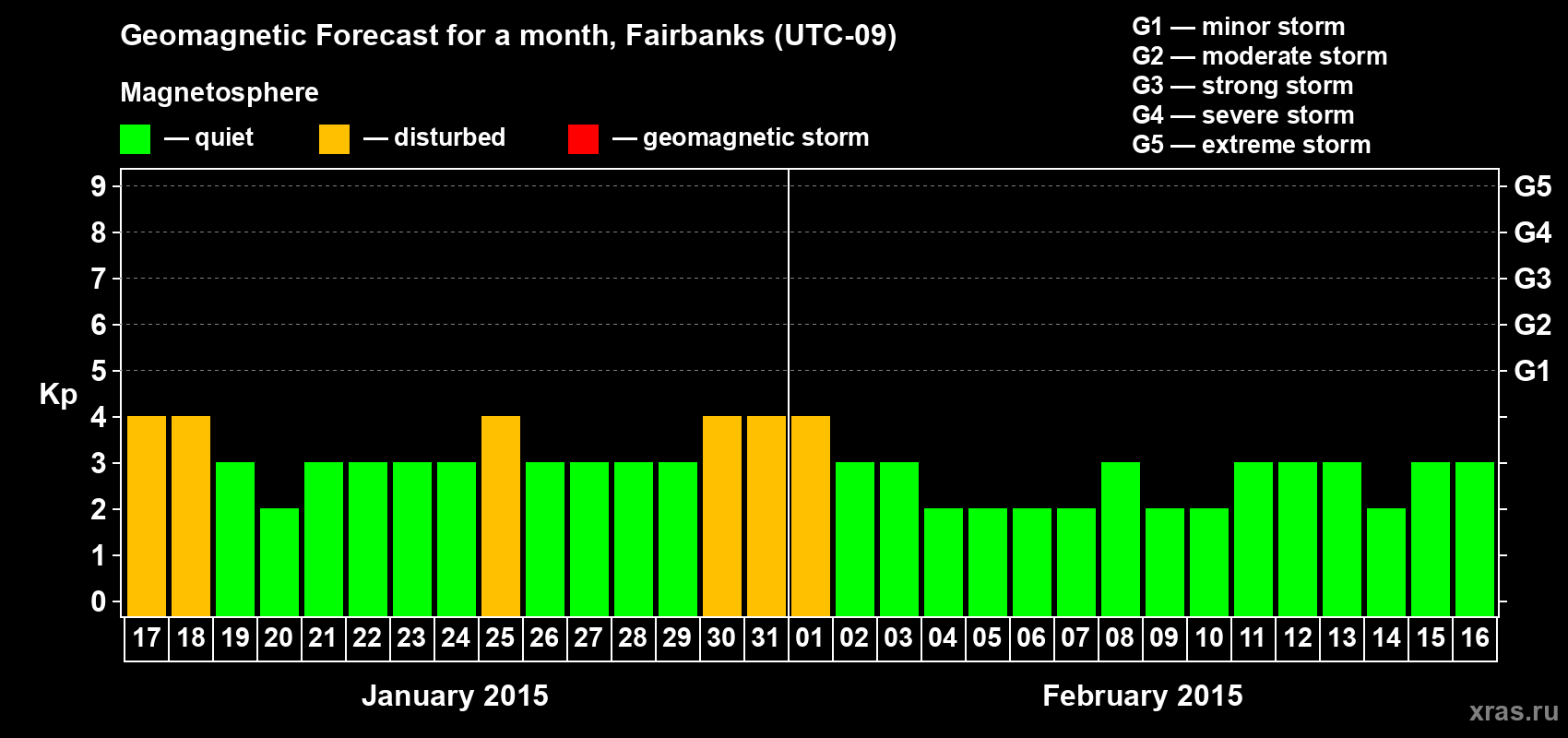Click the green bar for January 19
Screen dimensions: 1568x738
pos(235,540)
